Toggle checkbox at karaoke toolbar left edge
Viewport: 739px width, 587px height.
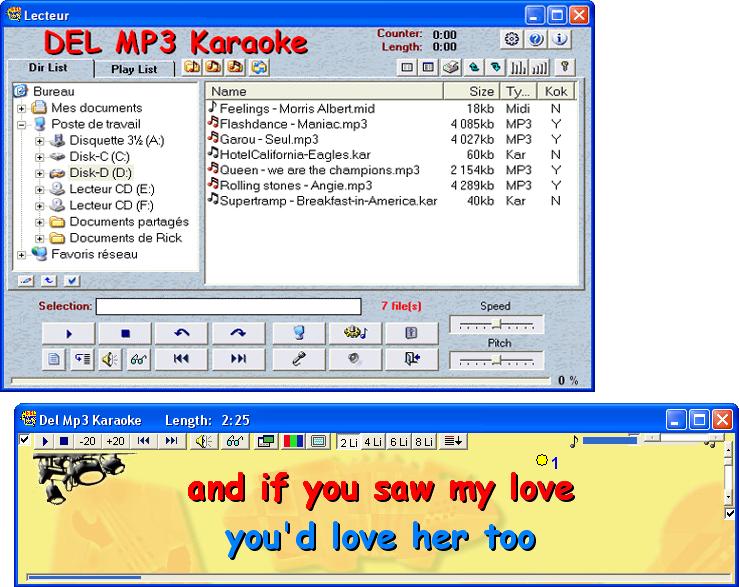(24, 440)
